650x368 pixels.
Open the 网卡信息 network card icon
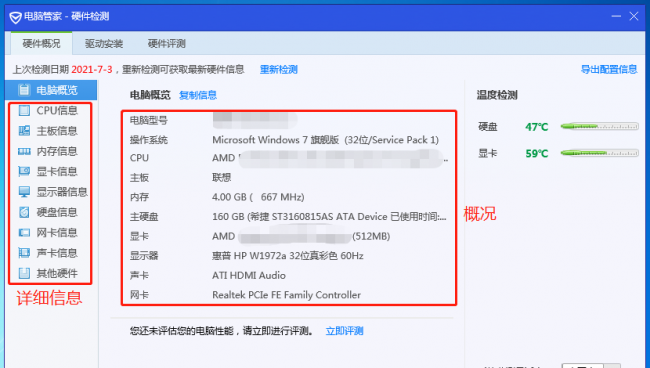24,232
